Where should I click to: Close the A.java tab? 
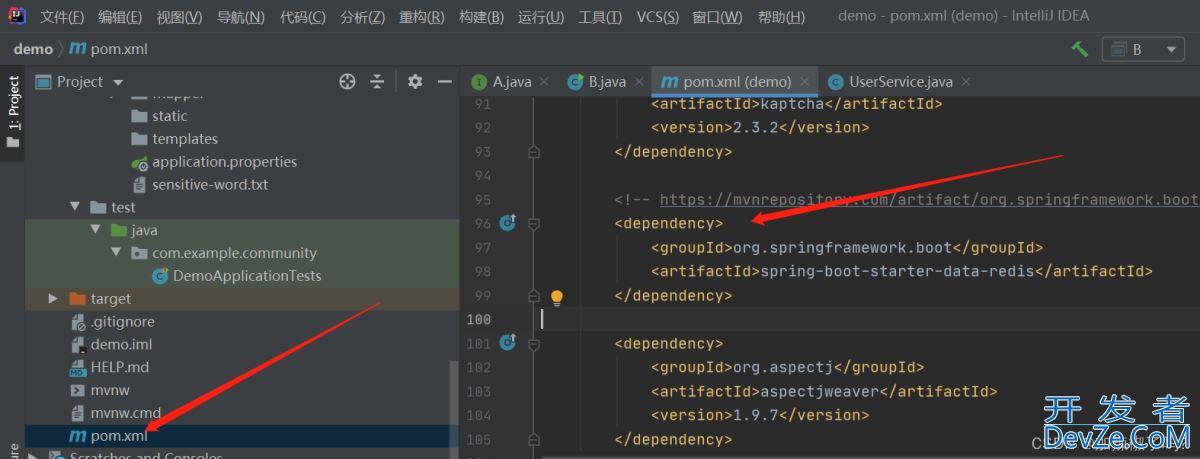pos(543,82)
